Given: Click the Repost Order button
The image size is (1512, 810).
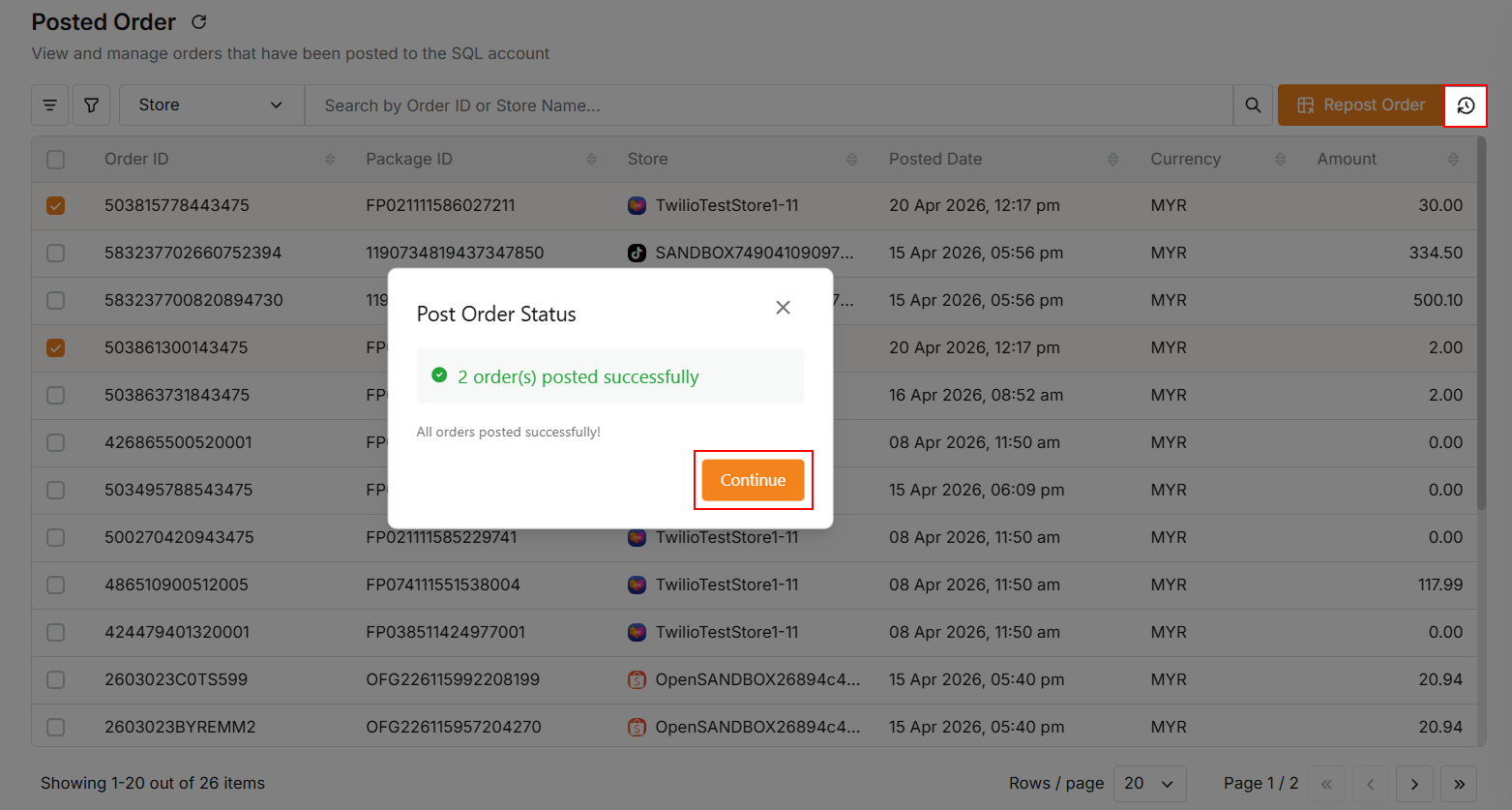Looking at the screenshot, I should pos(1361,105).
